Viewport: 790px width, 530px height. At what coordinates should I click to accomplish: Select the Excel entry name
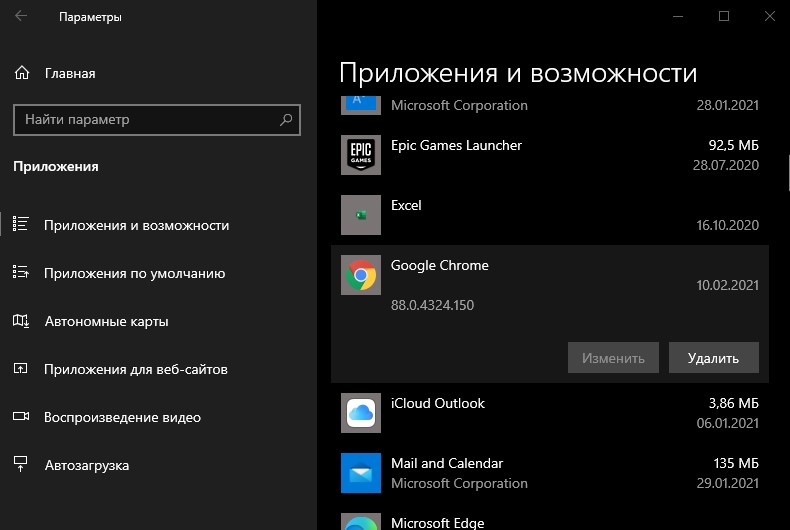pyautogui.click(x=406, y=205)
